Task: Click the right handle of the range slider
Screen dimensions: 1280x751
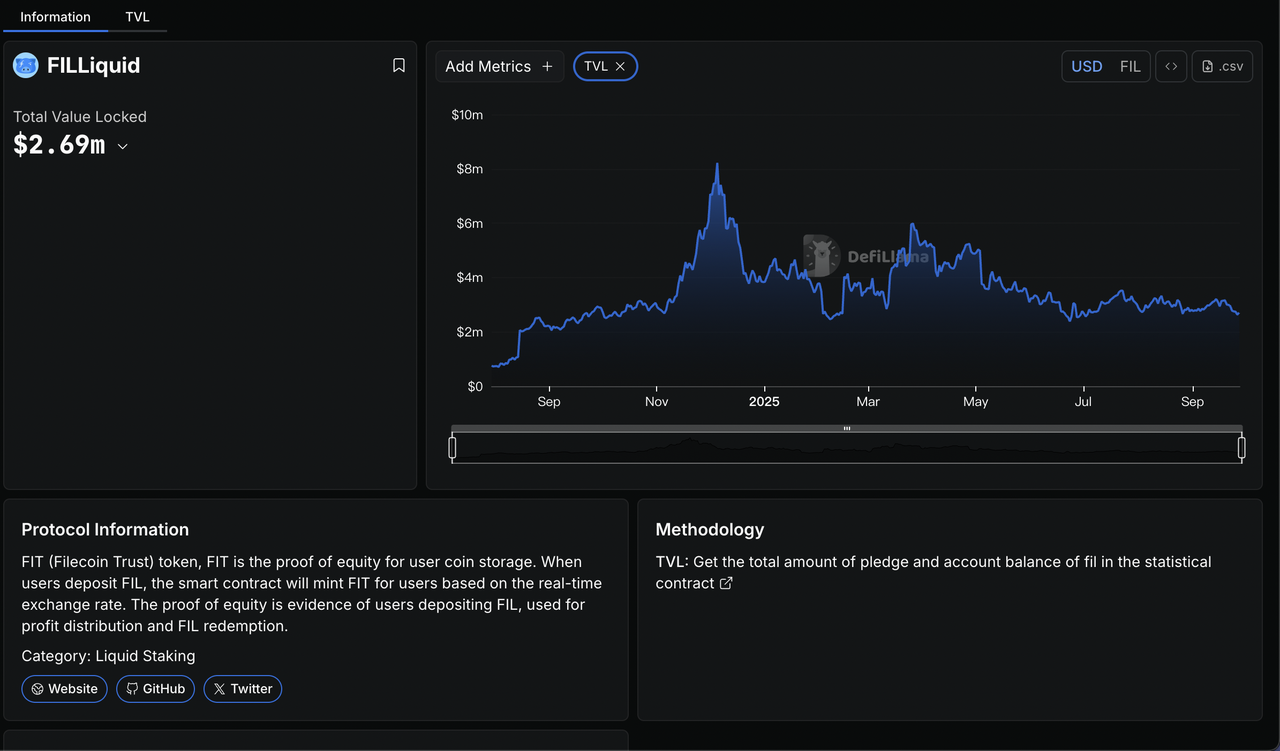Action: click(1242, 448)
